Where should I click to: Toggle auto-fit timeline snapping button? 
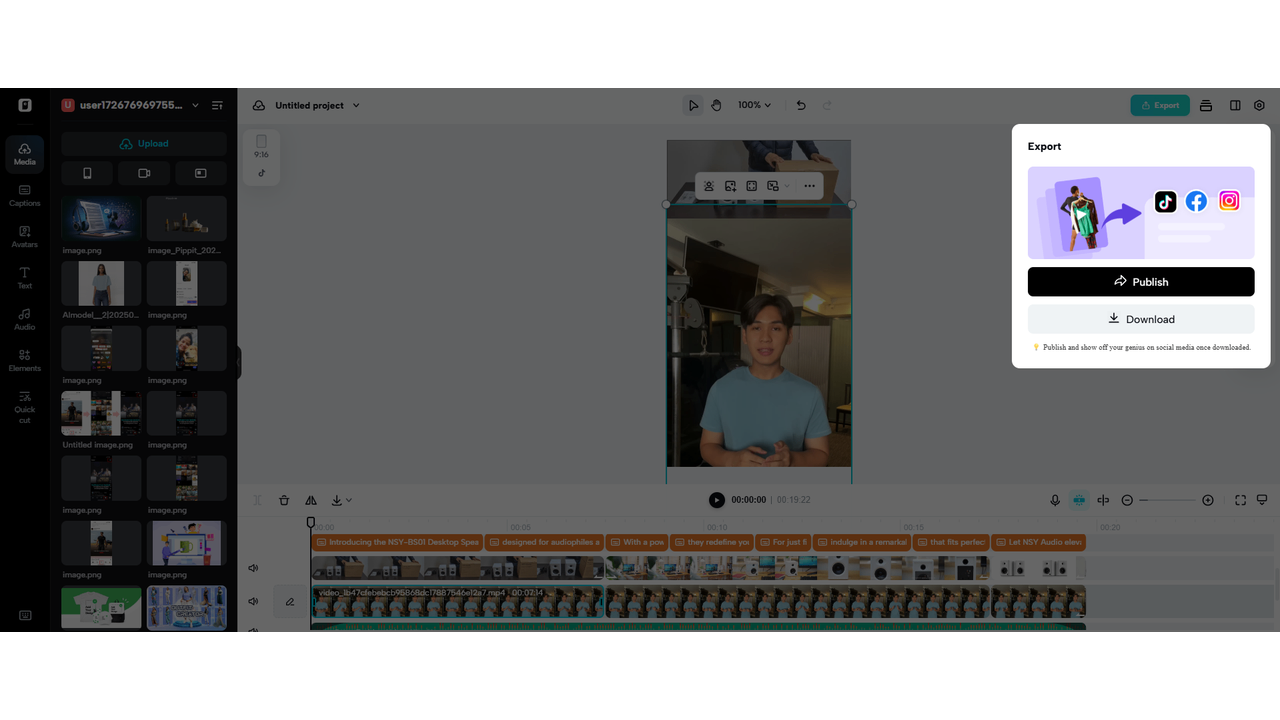(1079, 500)
